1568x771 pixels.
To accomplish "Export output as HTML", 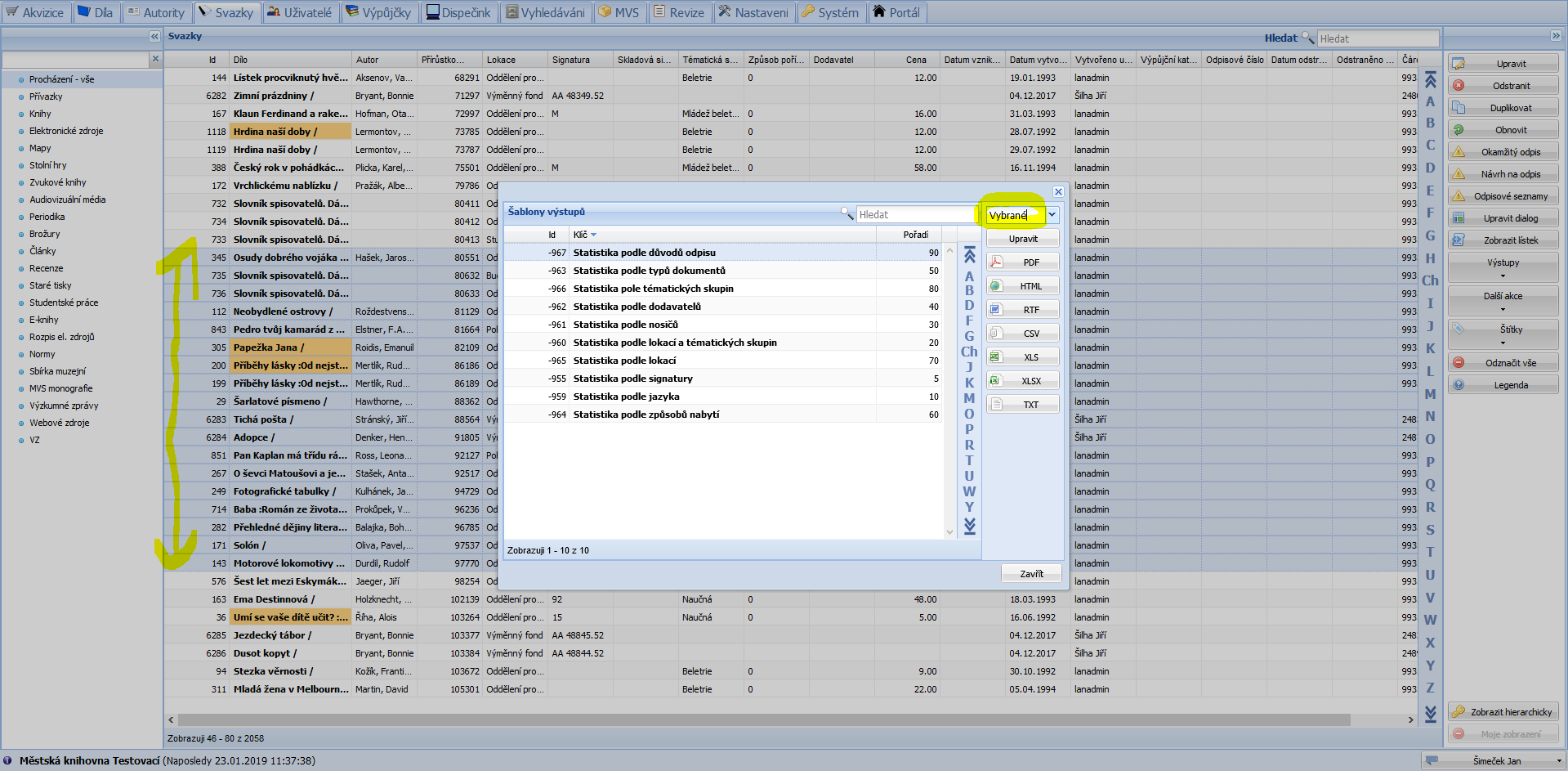I will (x=1023, y=286).
